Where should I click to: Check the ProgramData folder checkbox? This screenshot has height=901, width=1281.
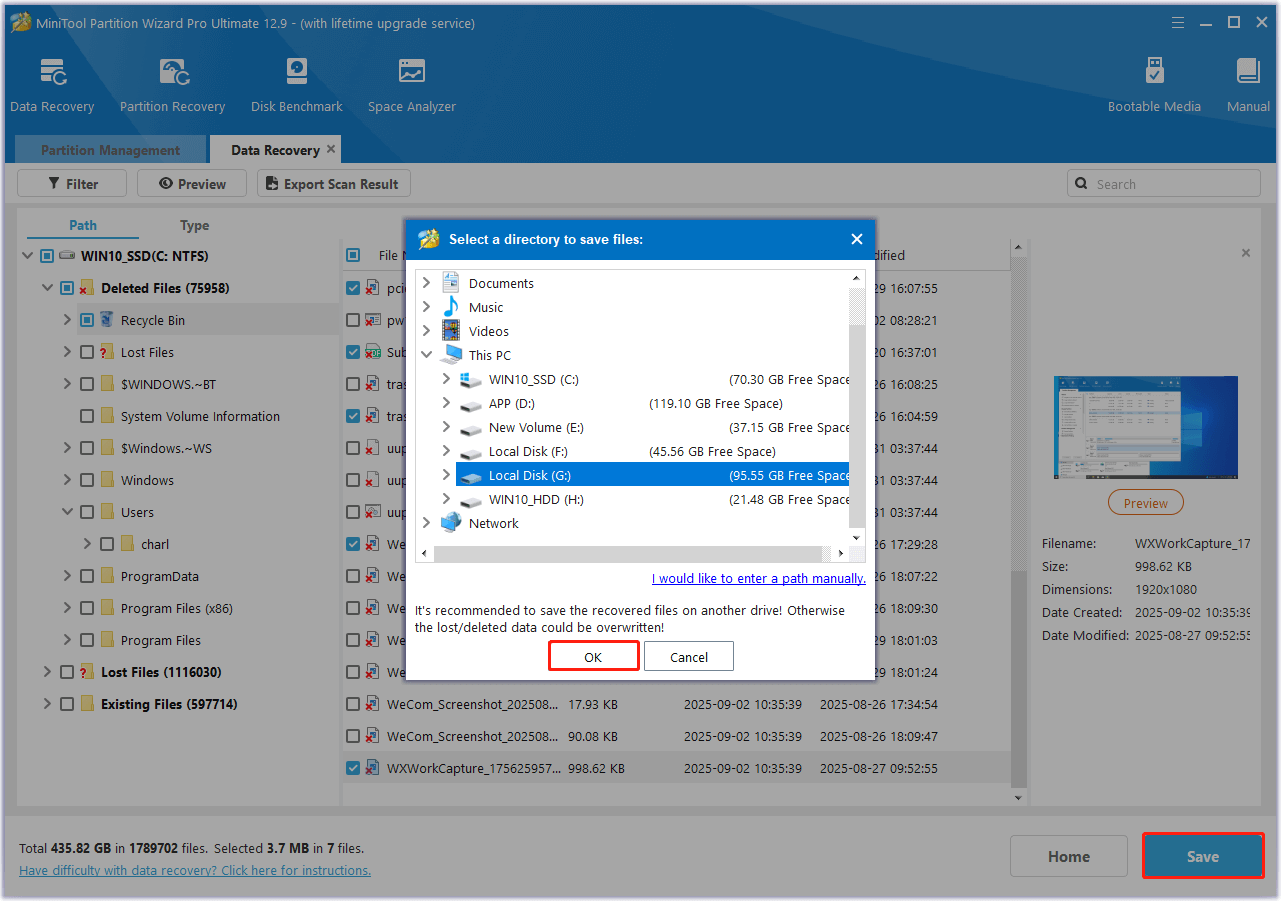[87, 576]
